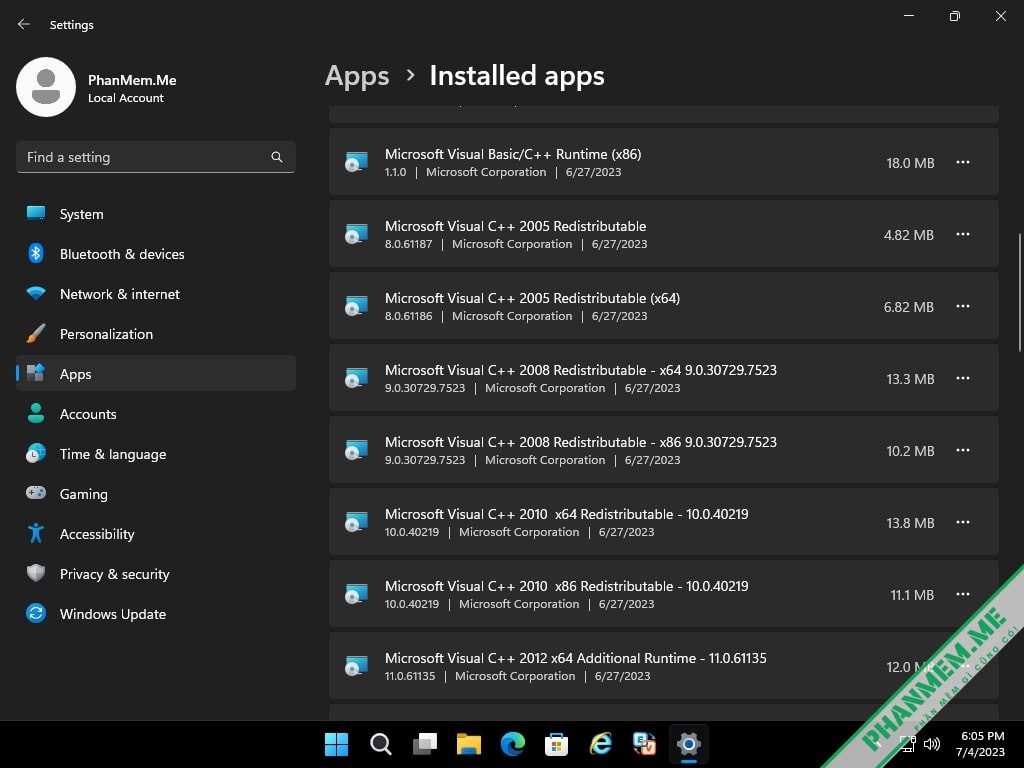Open more options for Visual C++ 2008 x64 entry
Screen dimensions: 1024x768
pos(963,378)
